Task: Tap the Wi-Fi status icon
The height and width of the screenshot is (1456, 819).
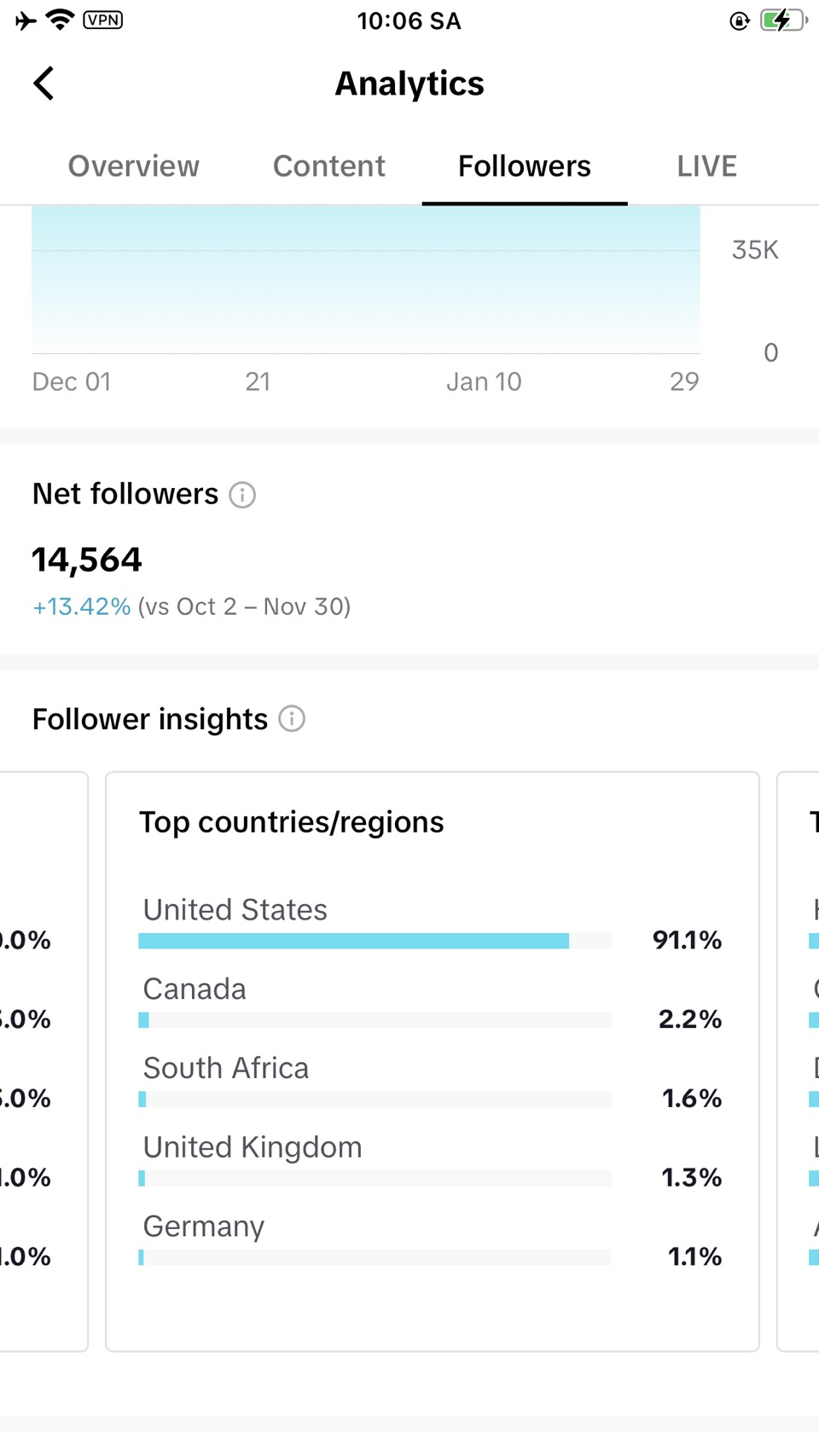Action: 60,20
